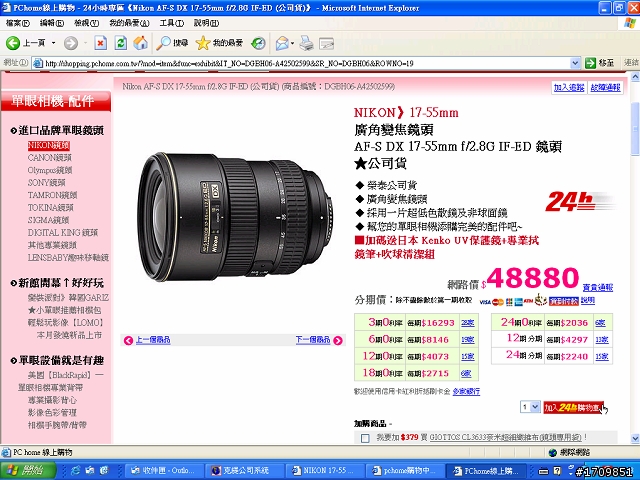This screenshot has width=640, height=480.
Task: Select CANON鏡頭 in sidebar
Action: tap(49, 158)
